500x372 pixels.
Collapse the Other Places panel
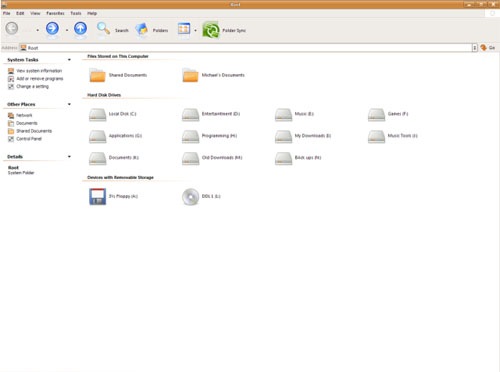[x=69, y=104]
